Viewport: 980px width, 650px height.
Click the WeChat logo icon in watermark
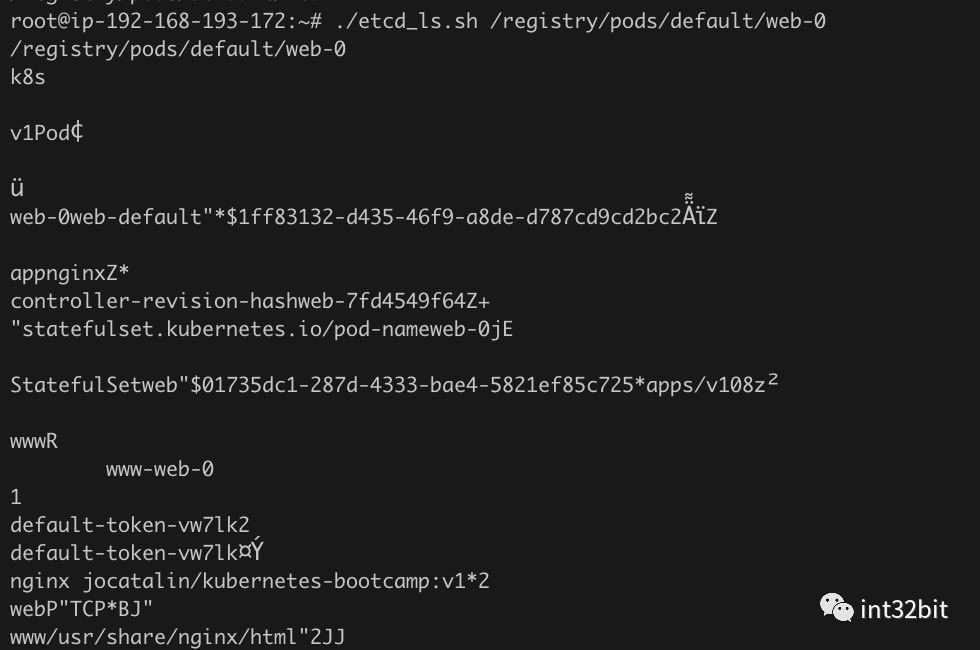[x=835, y=606]
